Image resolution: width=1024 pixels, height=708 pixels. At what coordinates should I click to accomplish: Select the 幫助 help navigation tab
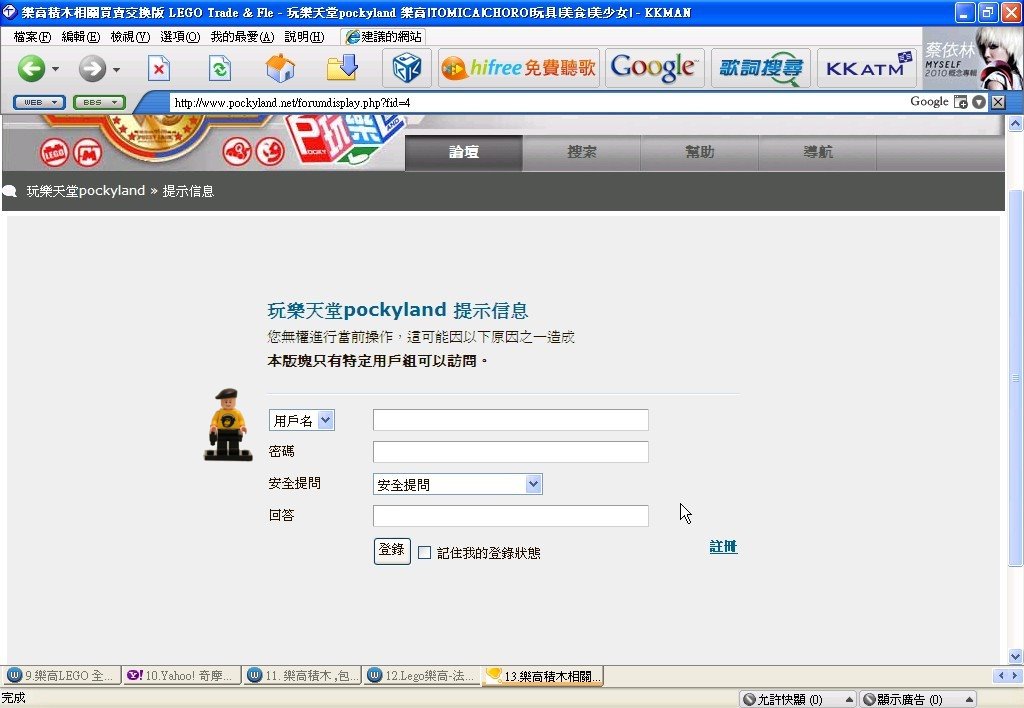(699, 152)
